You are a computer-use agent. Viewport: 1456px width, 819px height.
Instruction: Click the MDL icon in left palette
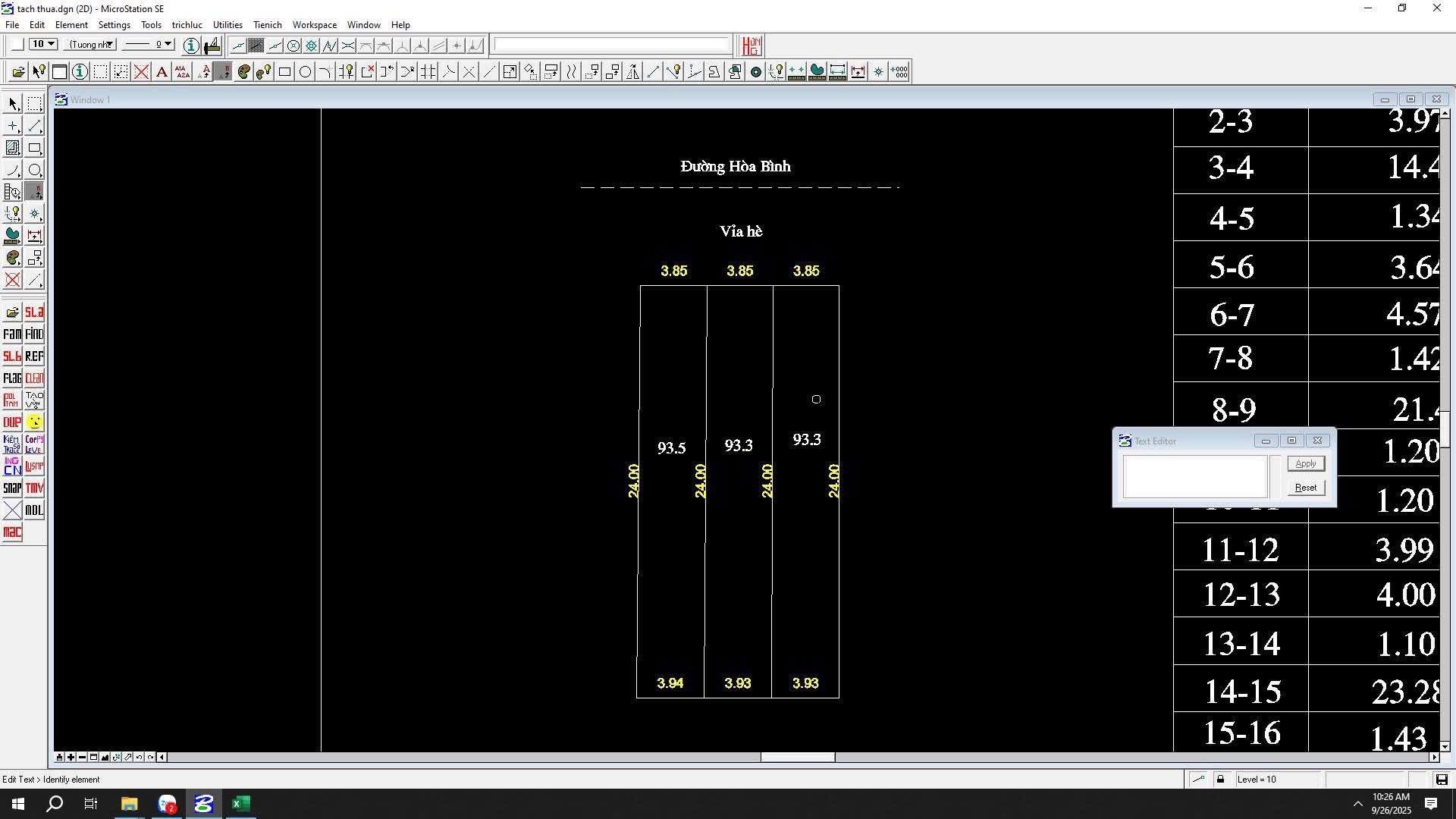coord(34,510)
